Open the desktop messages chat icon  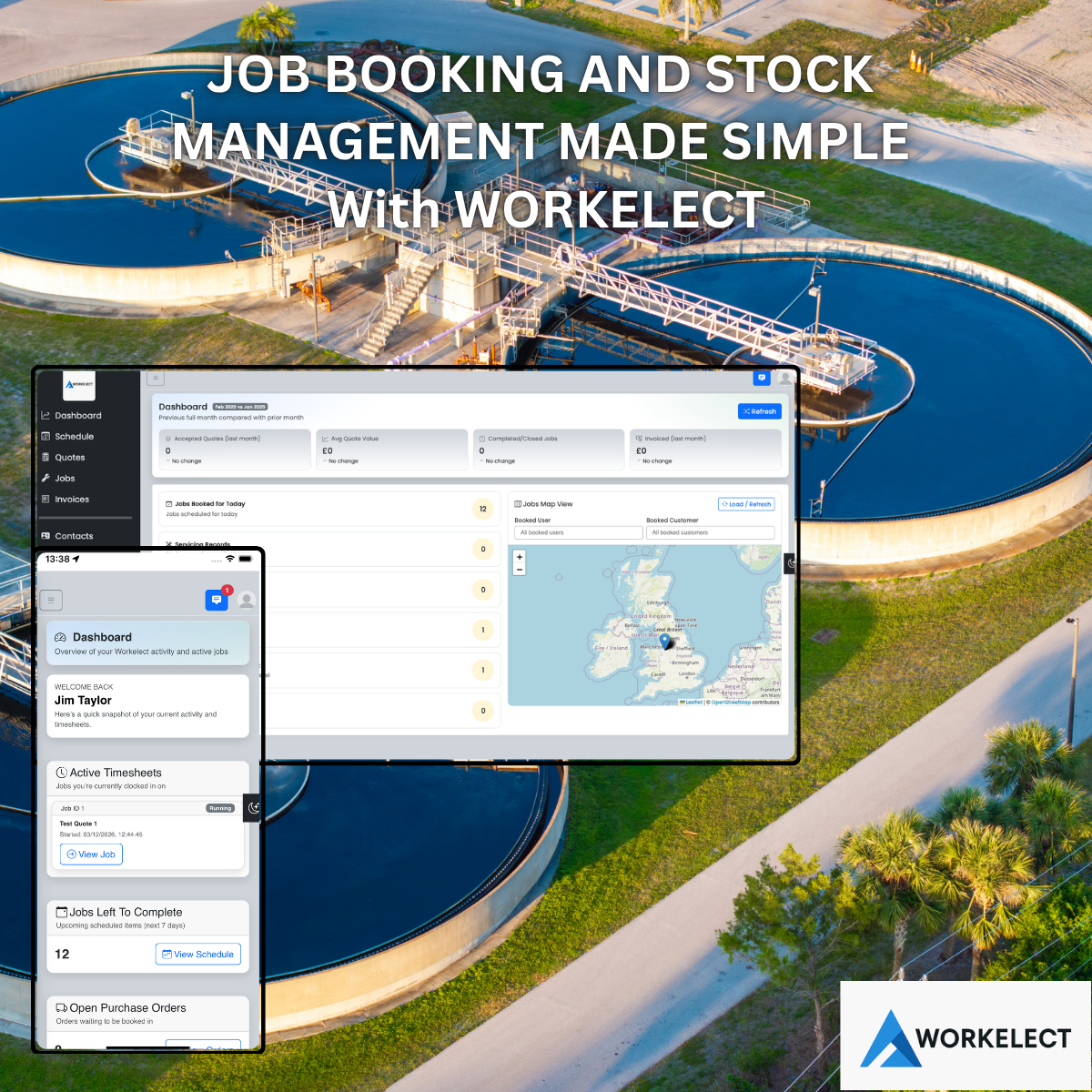(x=762, y=378)
